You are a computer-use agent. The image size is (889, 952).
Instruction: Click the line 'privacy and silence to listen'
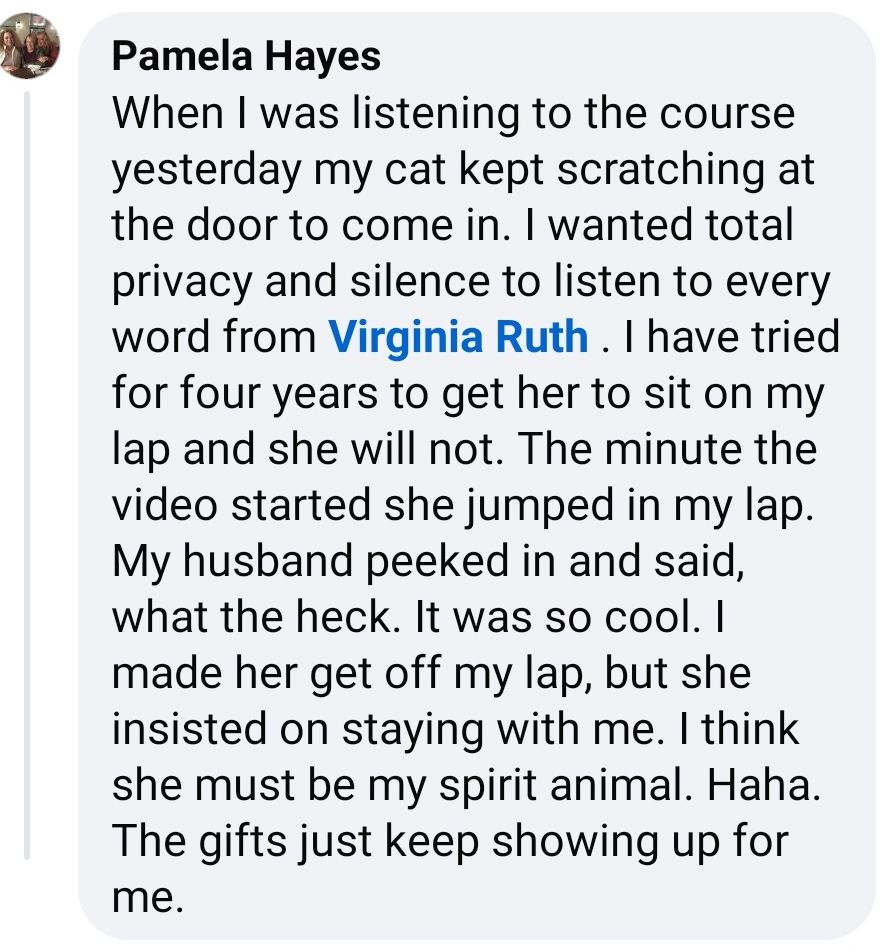(x=470, y=281)
